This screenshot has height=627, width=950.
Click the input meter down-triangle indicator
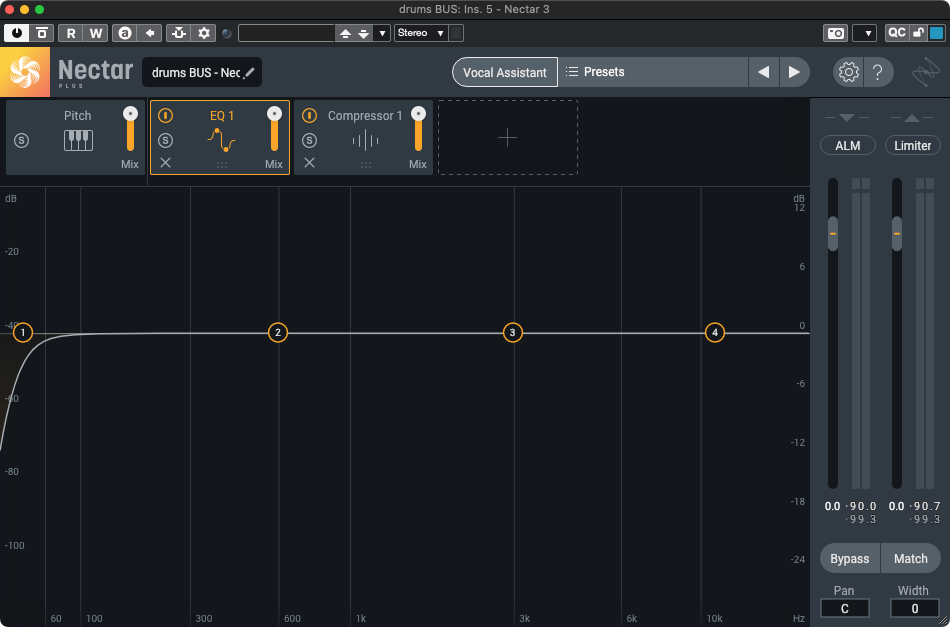(x=847, y=118)
